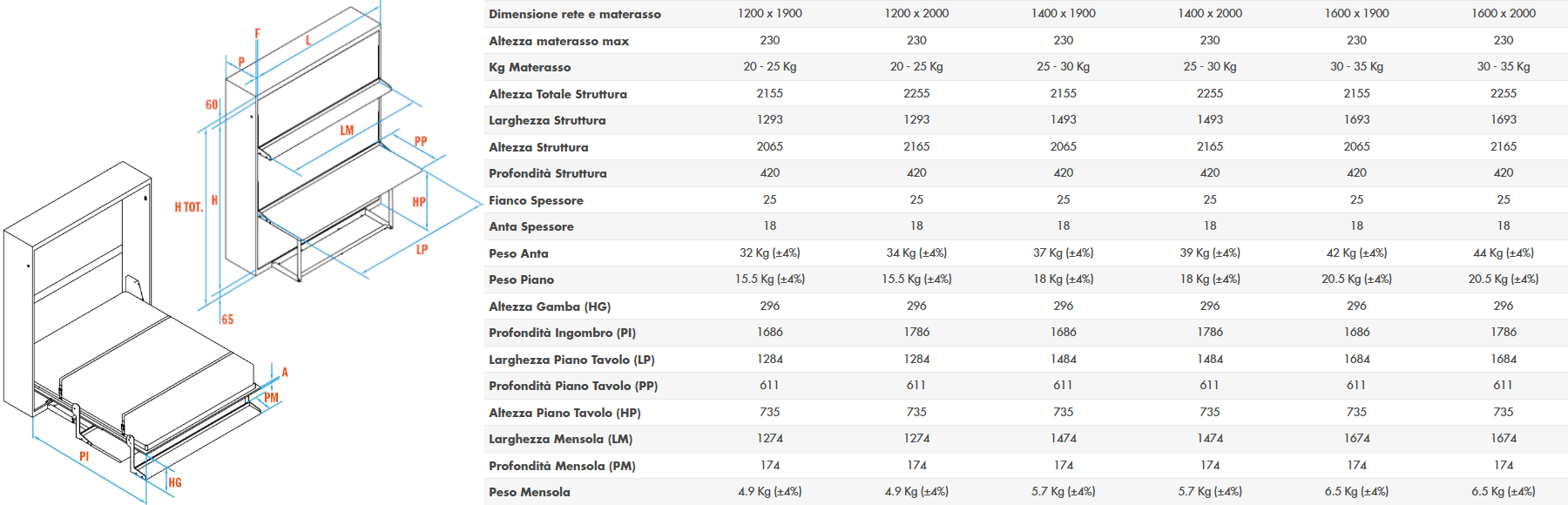
Task: Click the Peso Anta row label
Action: (x=518, y=253)
